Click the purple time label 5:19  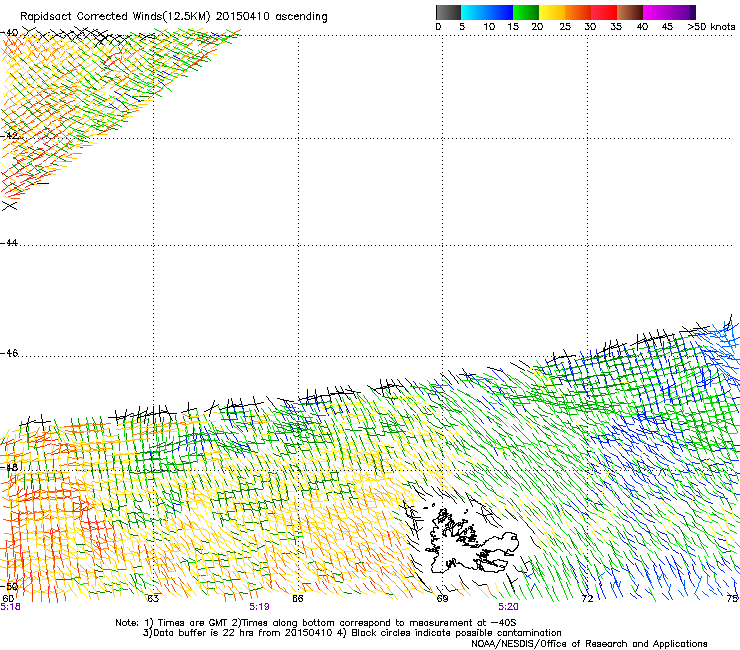[x=259, y=607]
